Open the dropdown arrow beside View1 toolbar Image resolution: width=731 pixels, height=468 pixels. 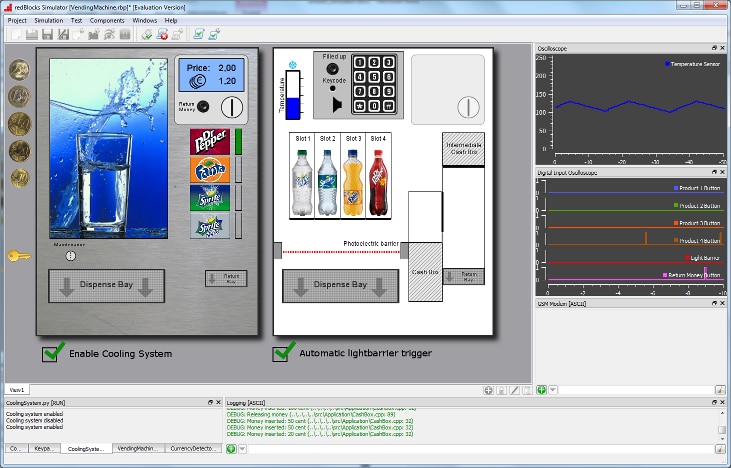(x=553, y=390)
